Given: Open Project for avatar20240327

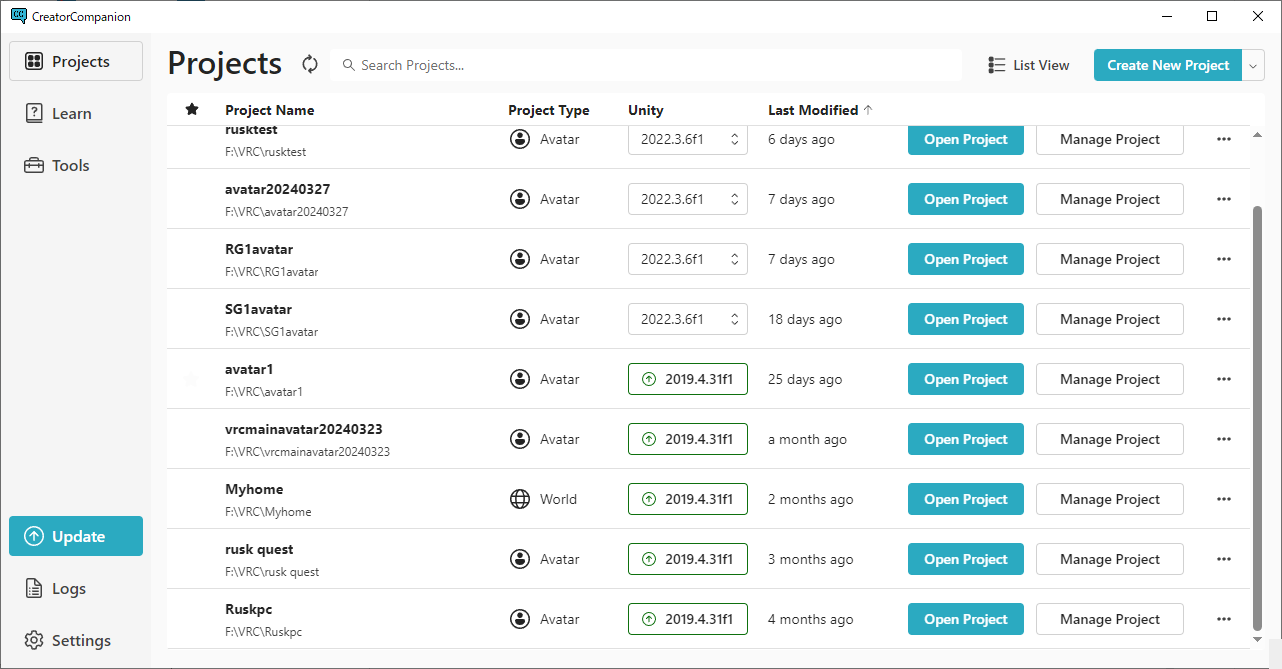Looking at the screenshot, I should [x=966, y=199].
